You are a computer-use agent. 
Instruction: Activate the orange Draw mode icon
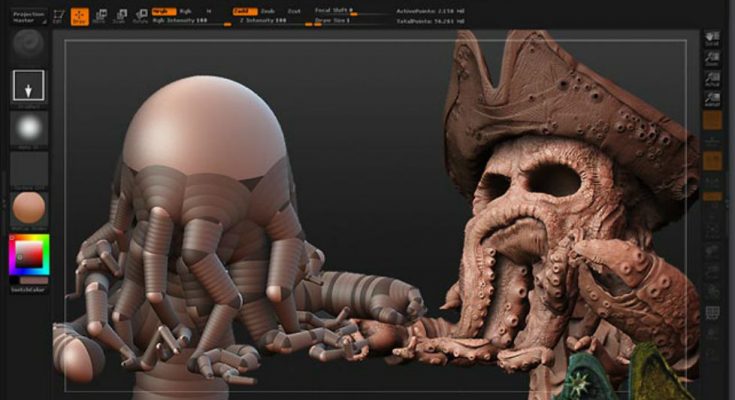[79, 17]
